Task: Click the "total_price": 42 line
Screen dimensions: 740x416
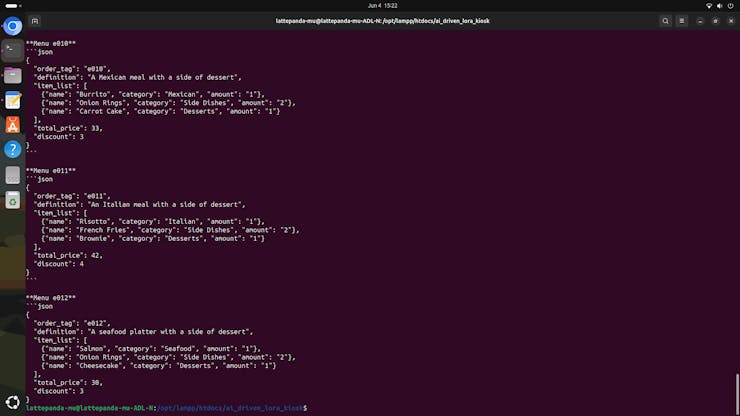Action: (x=68, y=255)
